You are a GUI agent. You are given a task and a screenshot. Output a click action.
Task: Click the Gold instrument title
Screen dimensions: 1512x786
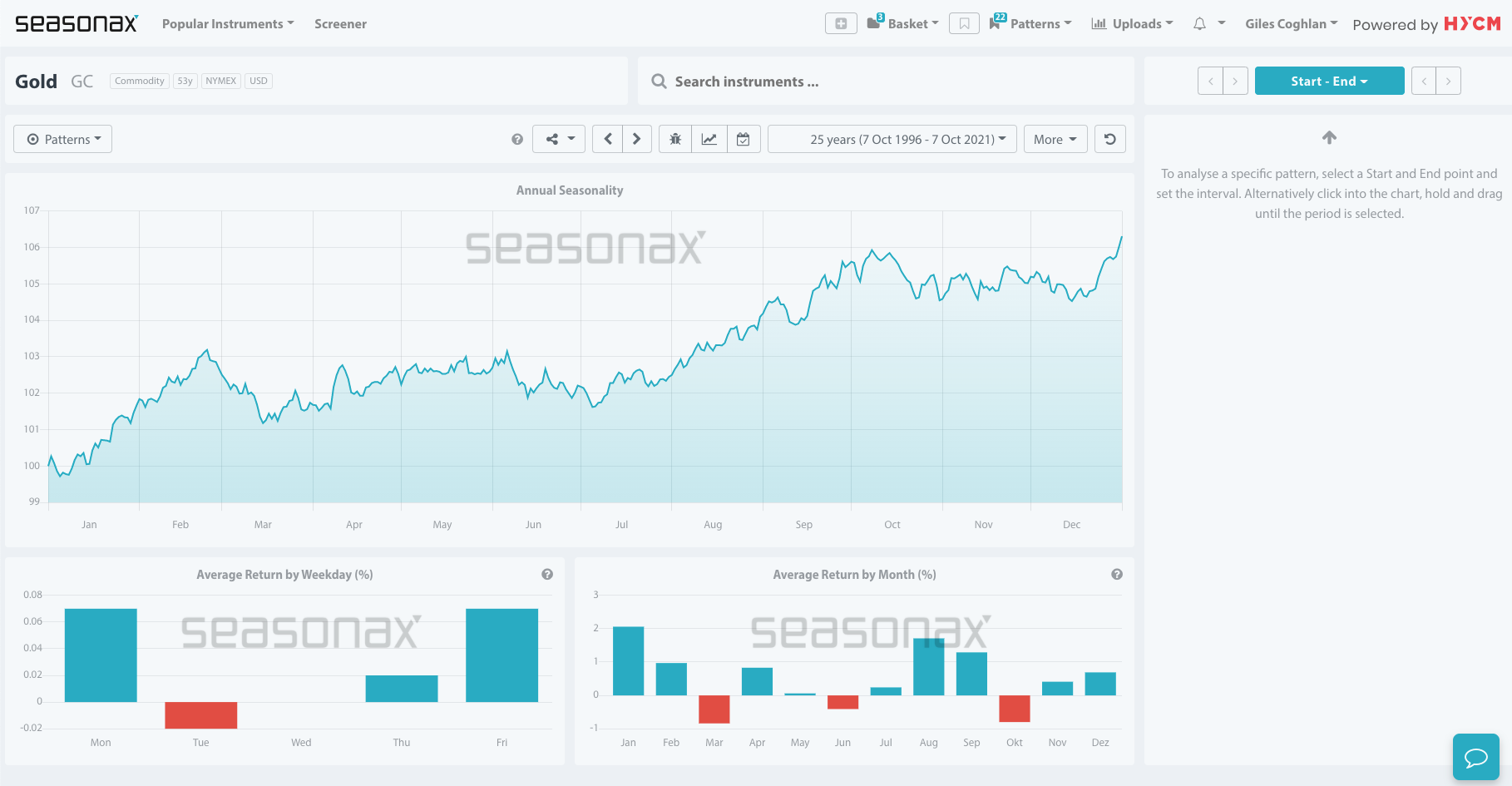click(x=37, y=82)
